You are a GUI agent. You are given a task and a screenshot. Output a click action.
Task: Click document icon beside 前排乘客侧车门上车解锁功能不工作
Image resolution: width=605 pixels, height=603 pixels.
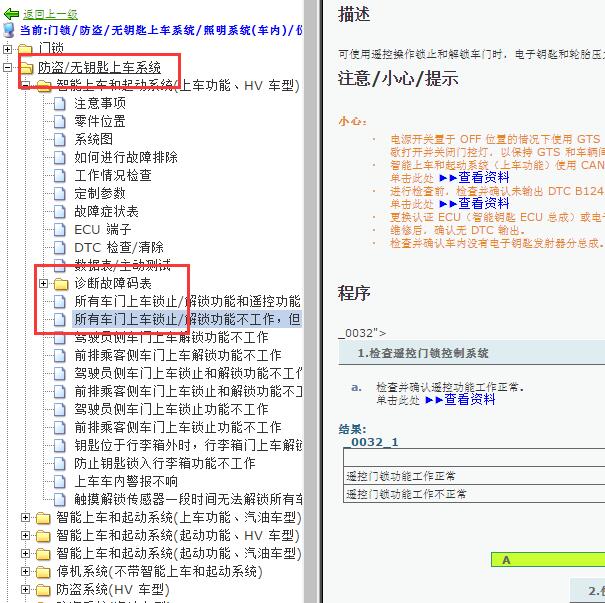pyautogui.click(x=59, y=355)
